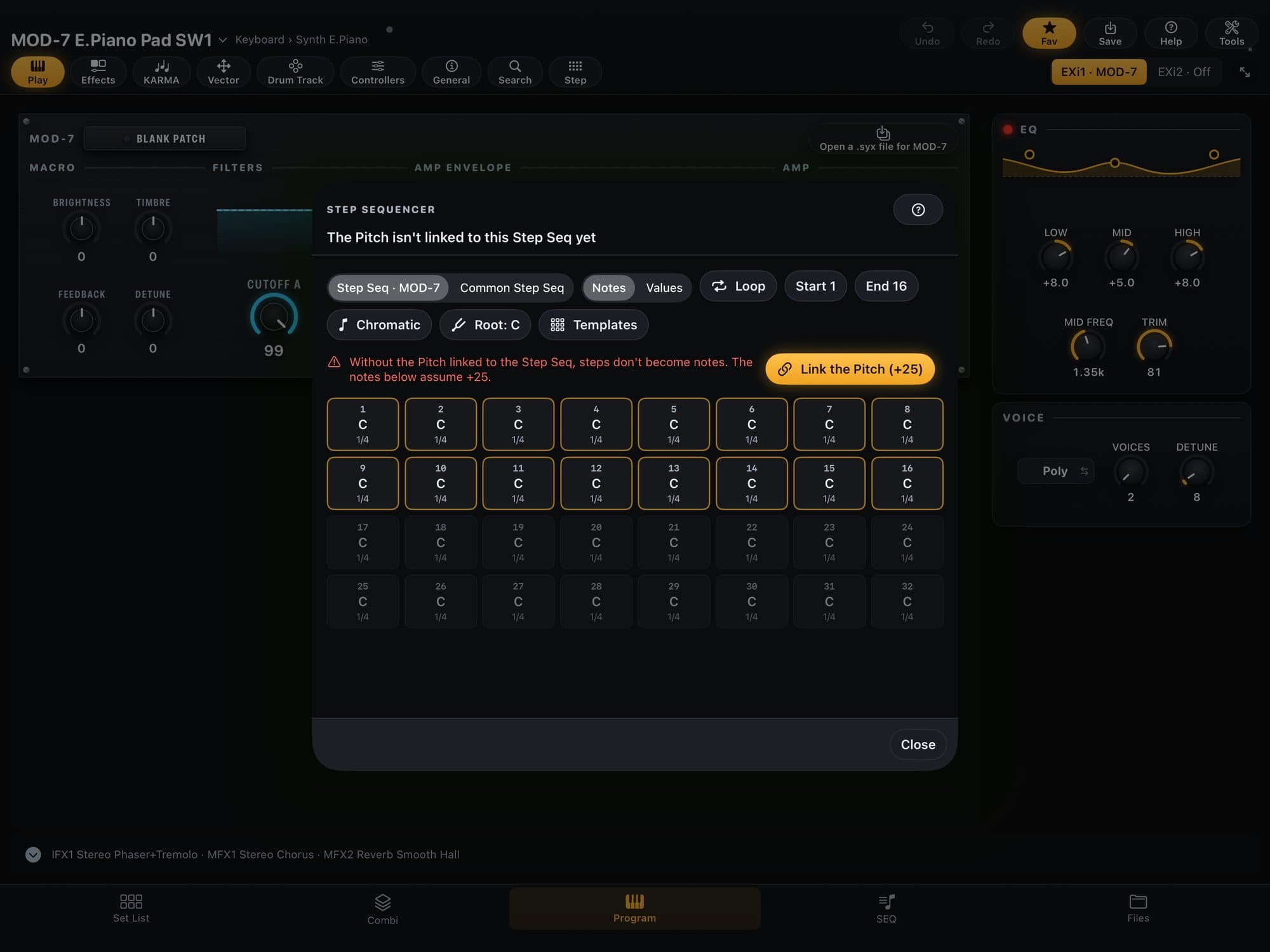Open a .syx file for MOD-7
This screenshot has height=952, width=1270.
883,139
